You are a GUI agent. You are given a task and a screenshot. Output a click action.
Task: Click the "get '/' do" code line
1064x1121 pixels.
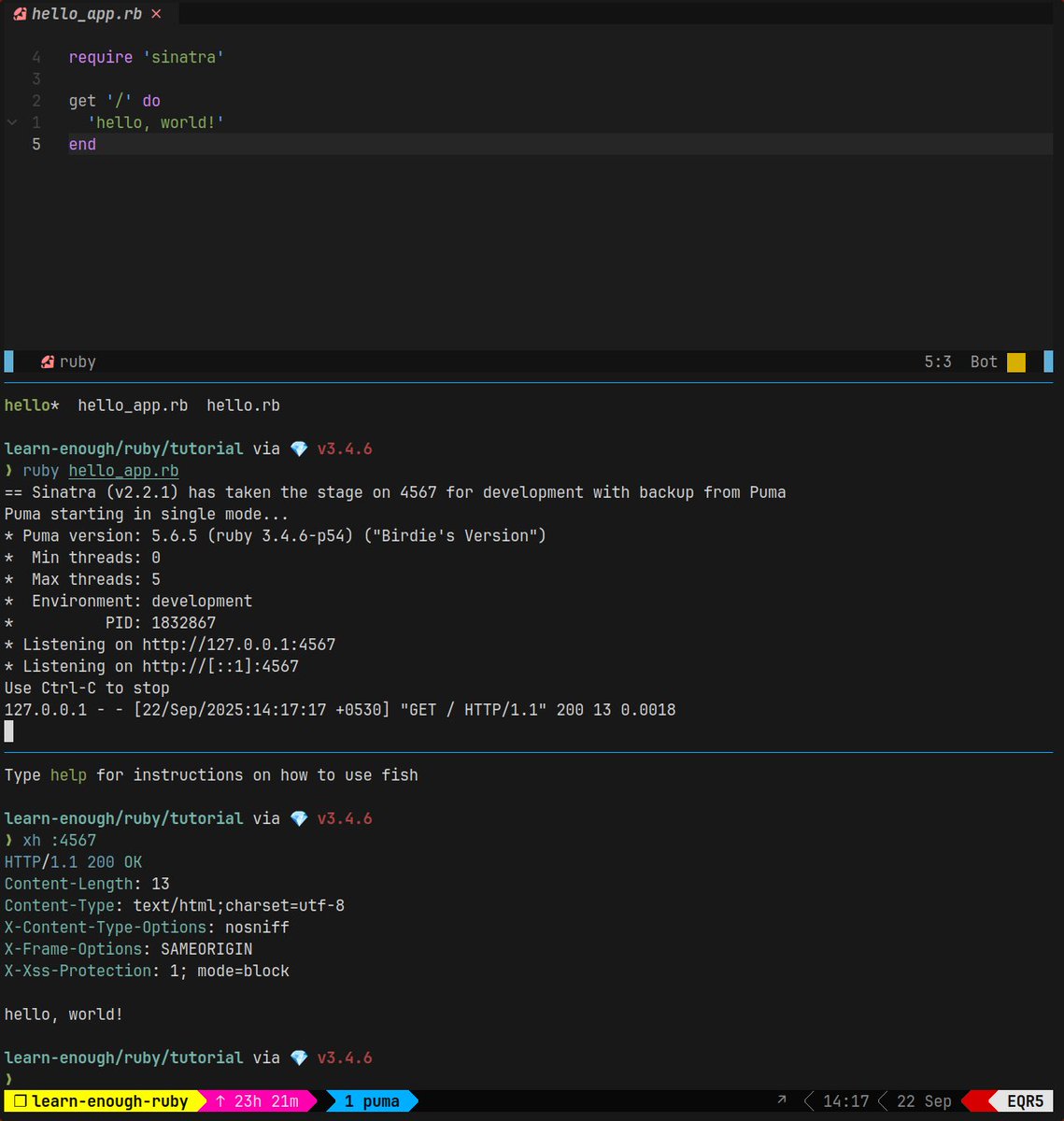tap(115, 101)
